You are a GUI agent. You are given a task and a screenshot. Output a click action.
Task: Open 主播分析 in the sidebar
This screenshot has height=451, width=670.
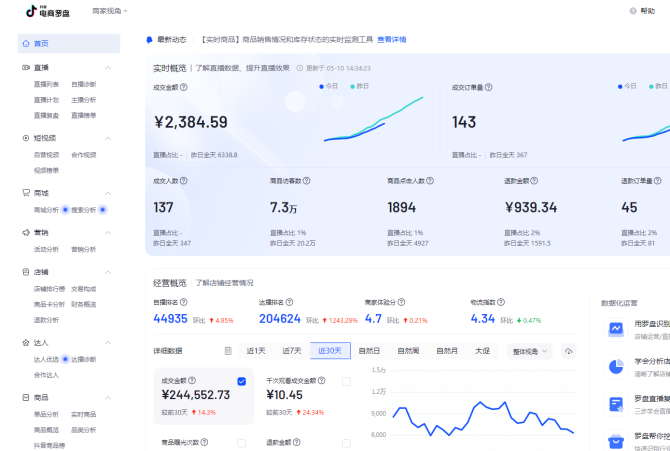84,100
